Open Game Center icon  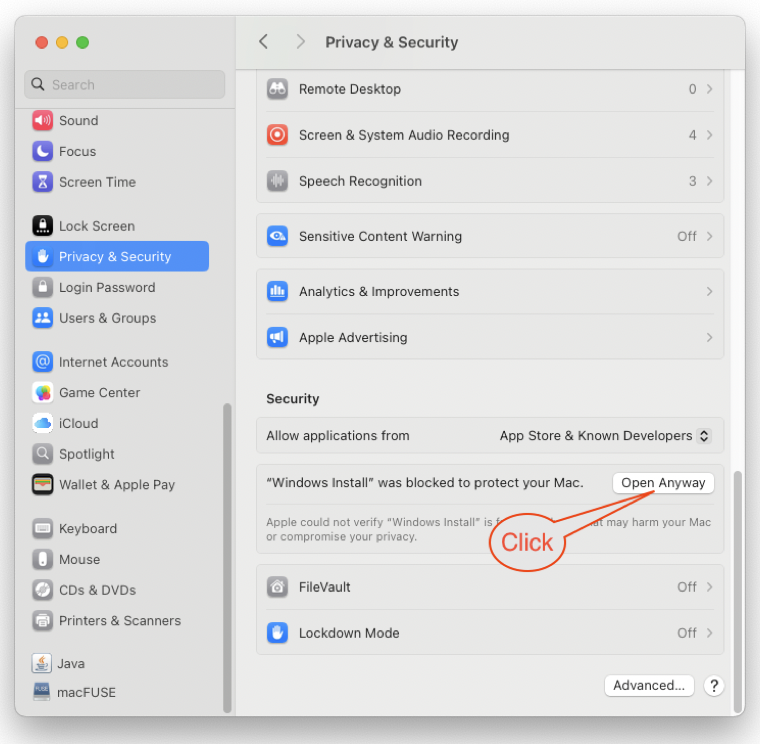(43, 393)
